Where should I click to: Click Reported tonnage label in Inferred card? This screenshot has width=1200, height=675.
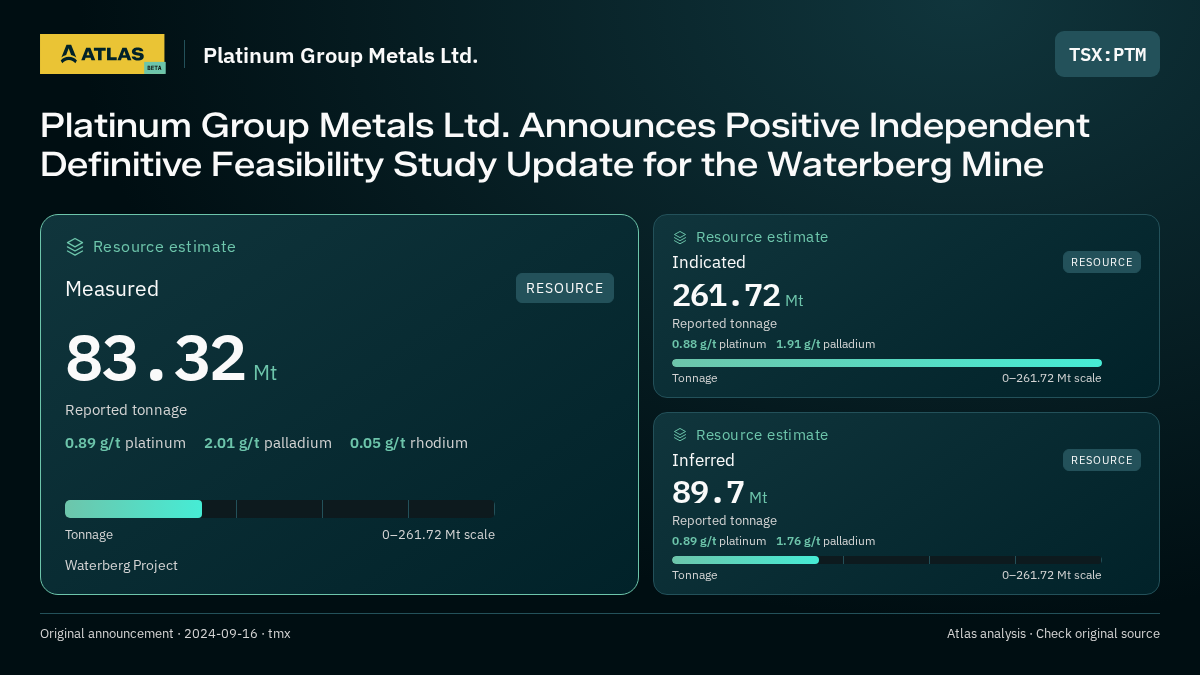tap(724, 521)
